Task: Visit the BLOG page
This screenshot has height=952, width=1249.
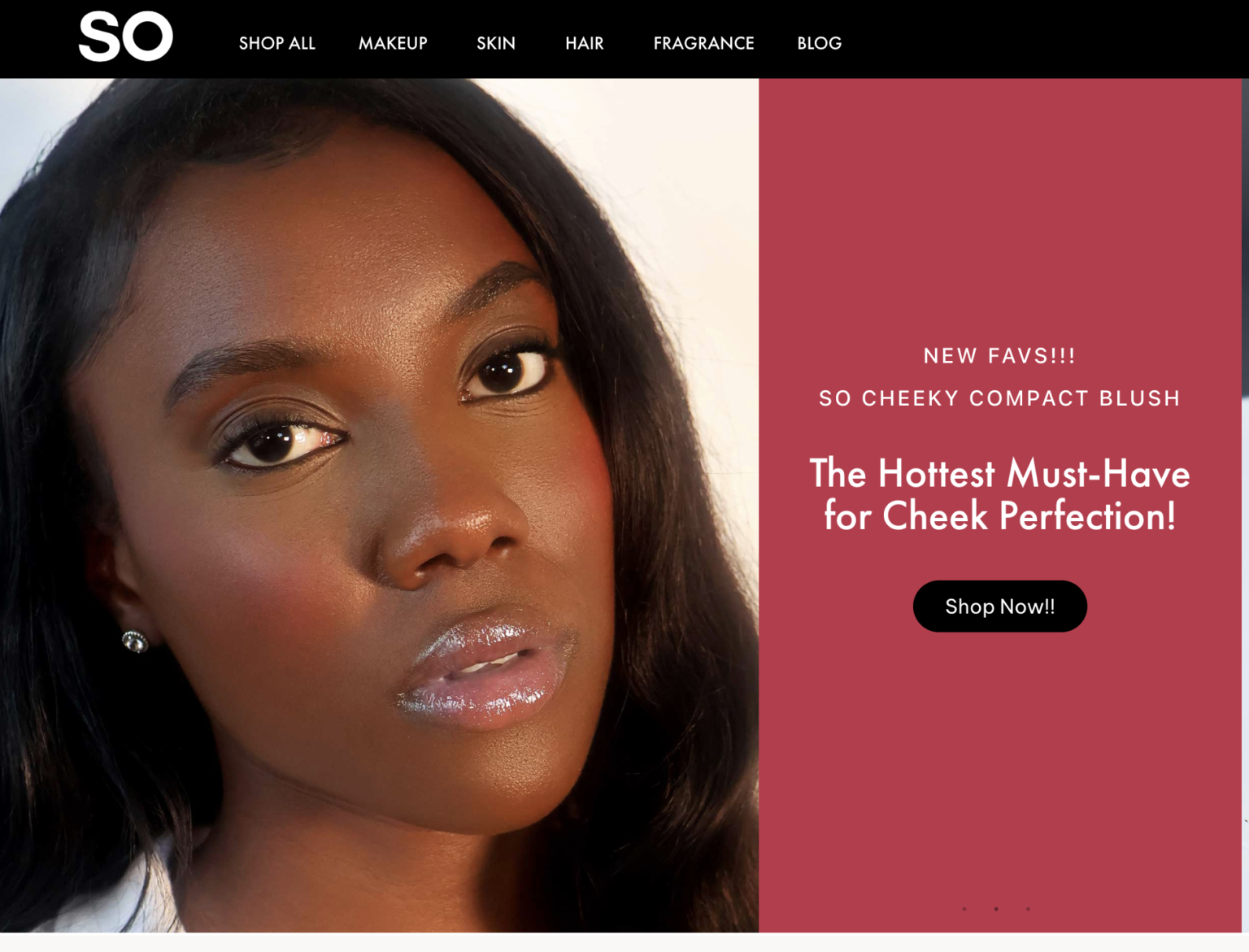Action: pos(819,43)
